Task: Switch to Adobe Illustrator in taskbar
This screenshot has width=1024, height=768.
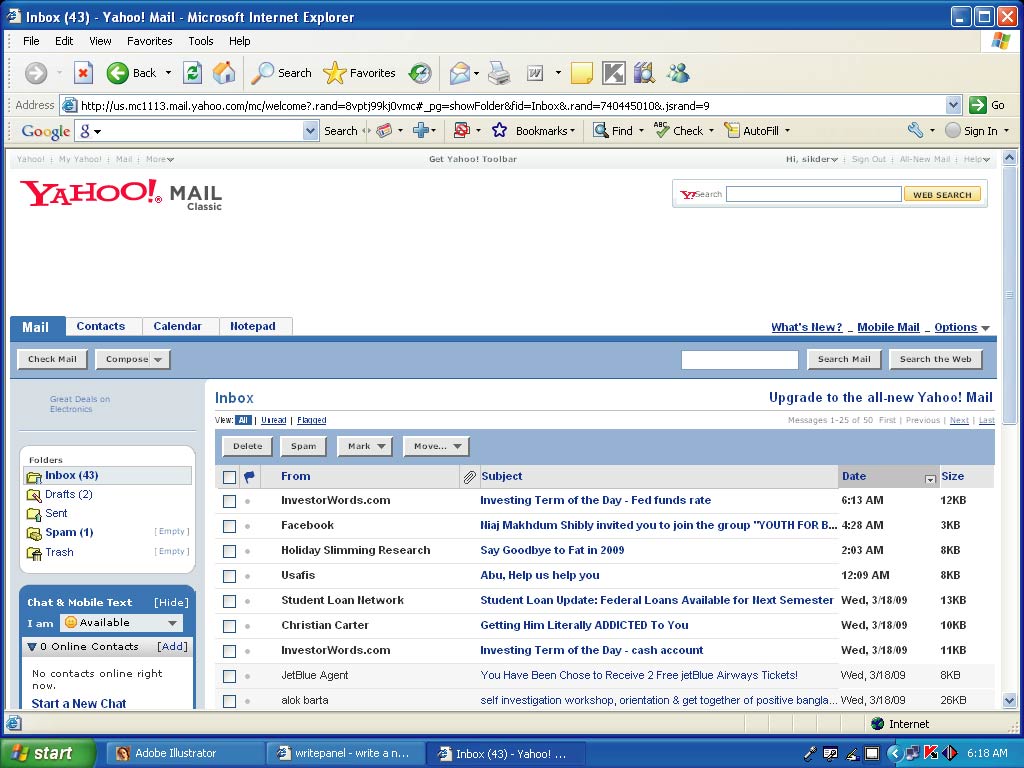Action: tap(185, 753)
